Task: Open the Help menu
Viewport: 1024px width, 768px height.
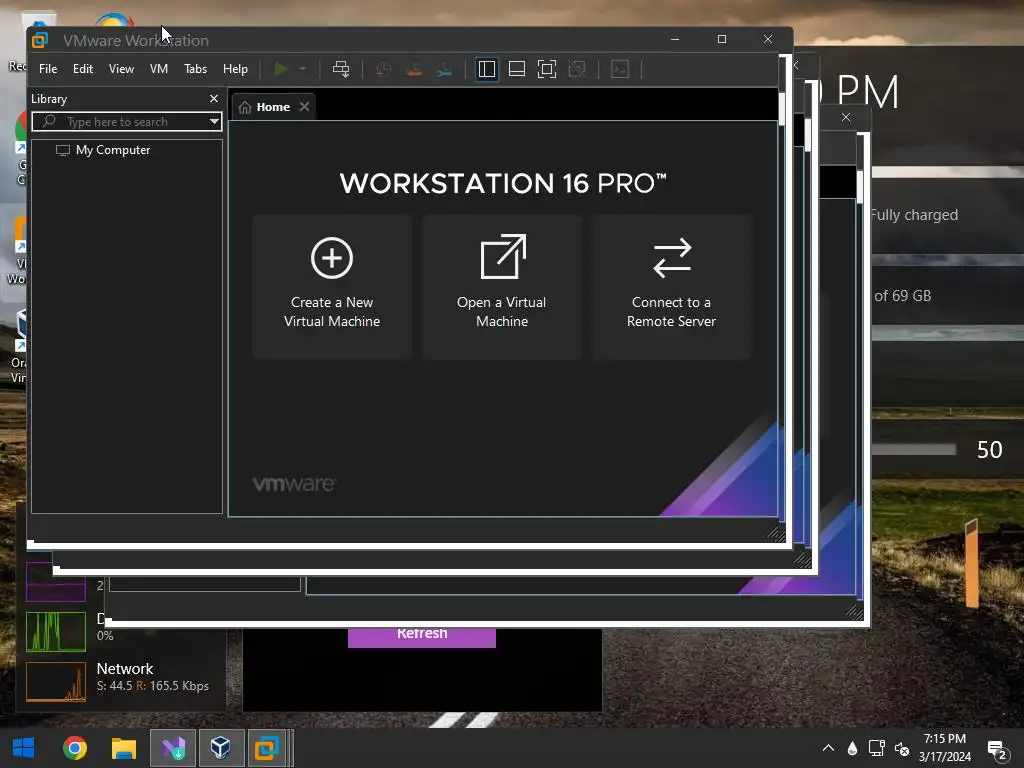Action: (x=235, y=69)
